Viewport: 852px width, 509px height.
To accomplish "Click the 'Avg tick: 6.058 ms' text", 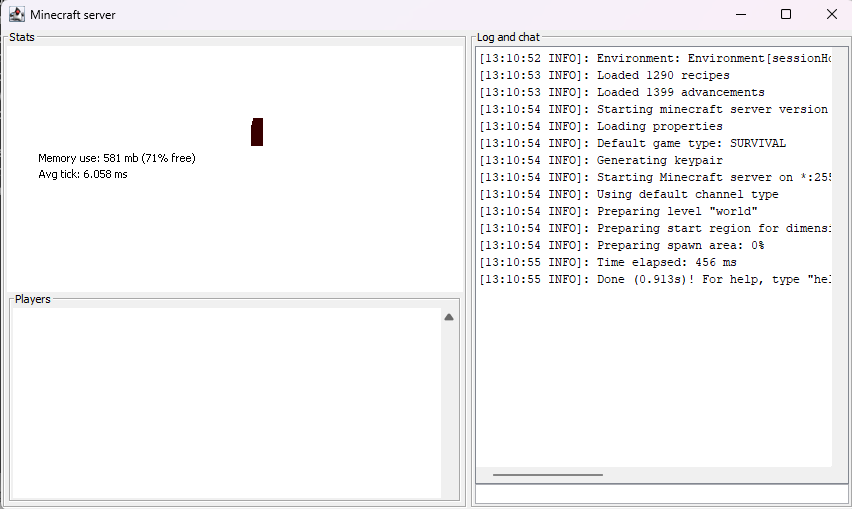I will pyautogui.click(x=83, y=174).
